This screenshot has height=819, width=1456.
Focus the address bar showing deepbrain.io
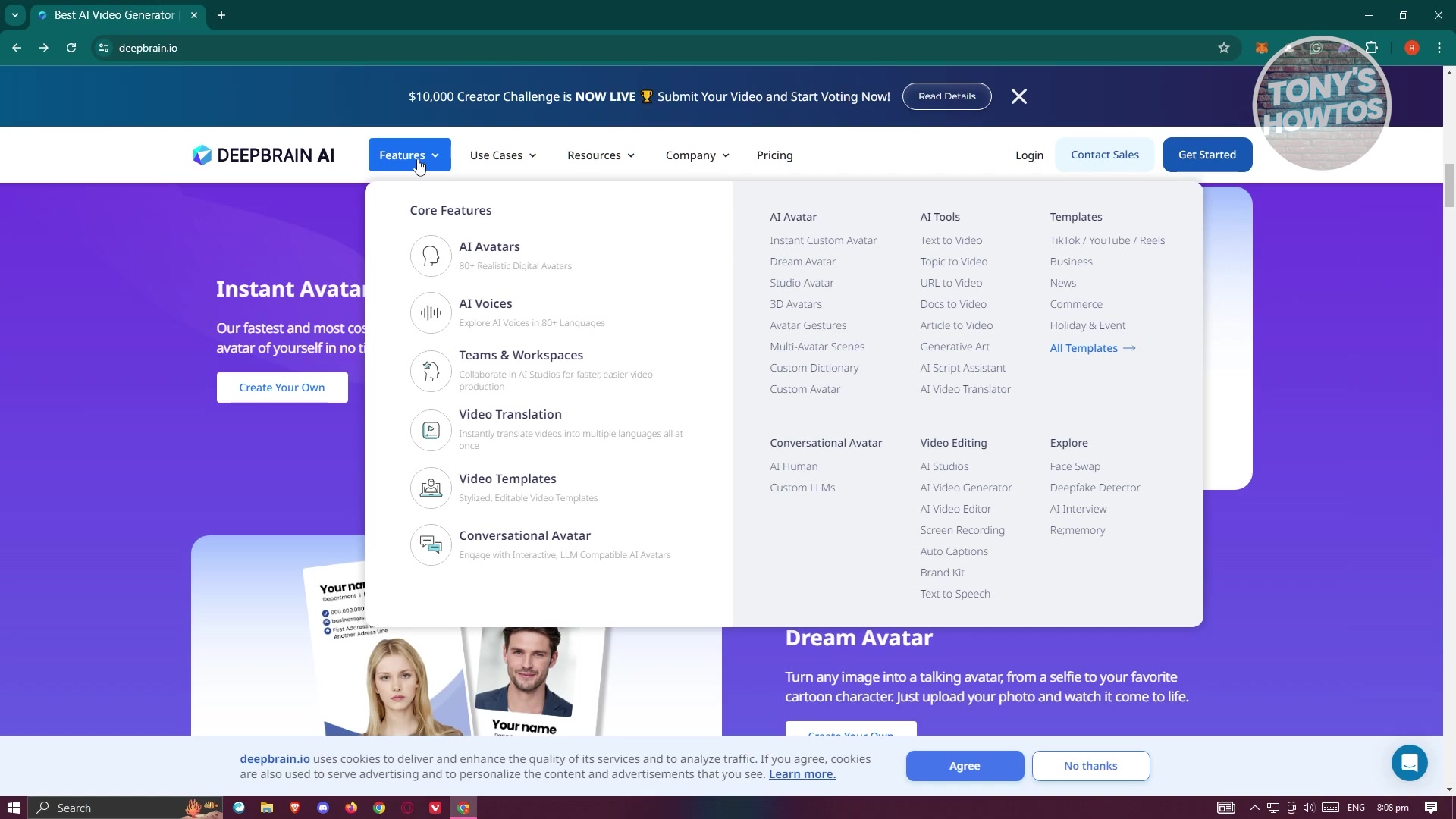pos(660,48)
